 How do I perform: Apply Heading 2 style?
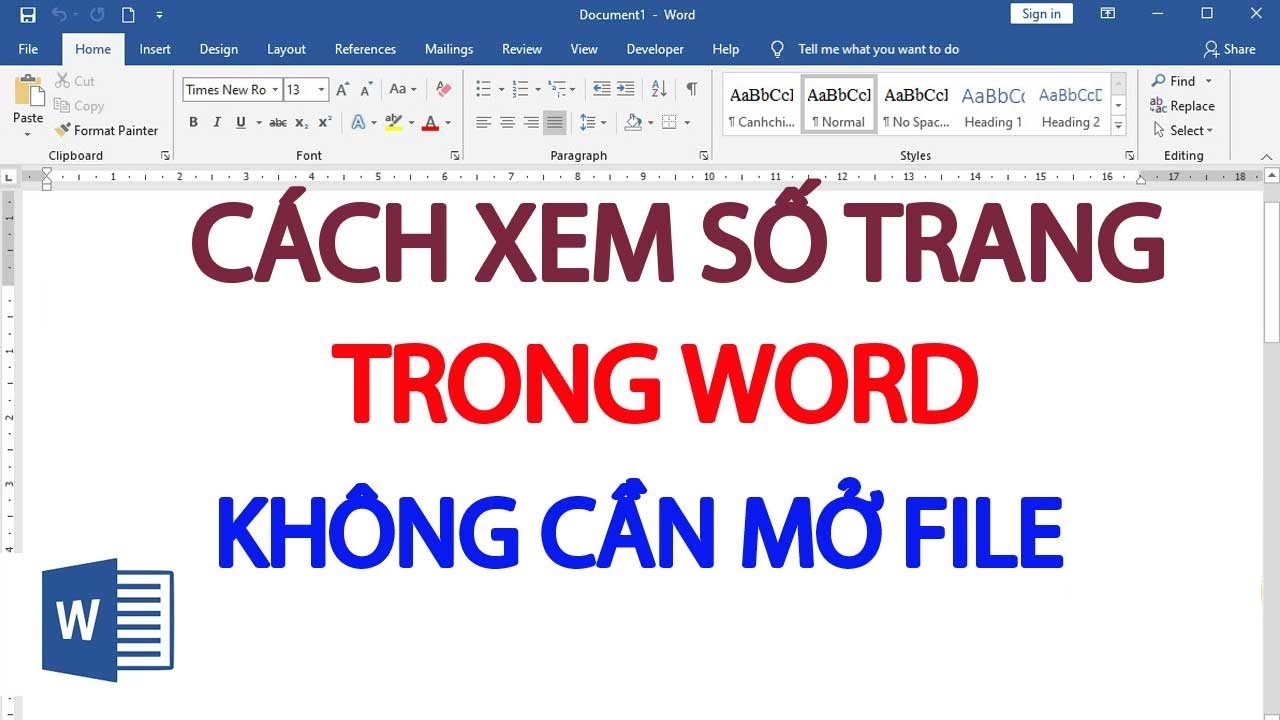1070,105
